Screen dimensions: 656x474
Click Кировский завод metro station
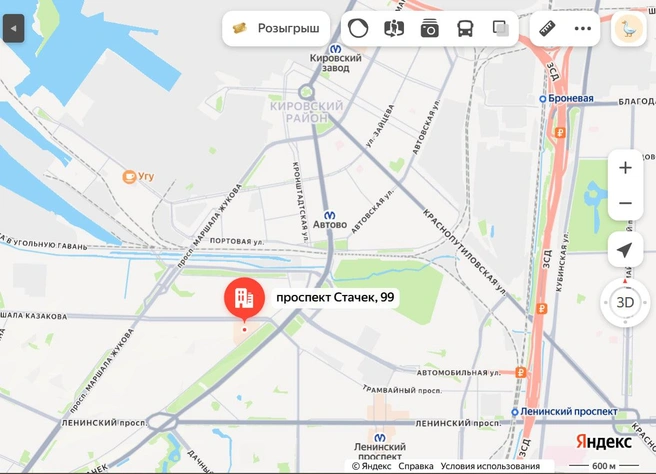335,49
